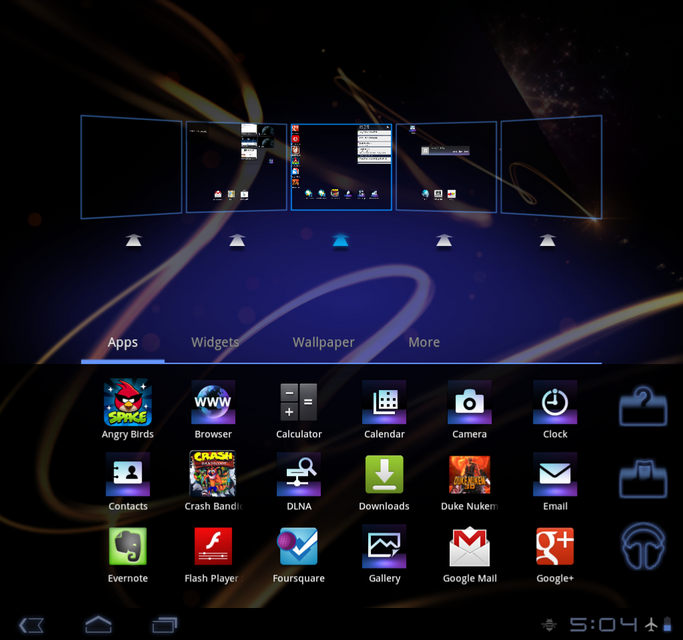This screenshot has height=640, width=683.
Task: Tap the headphones Music icon
Action: pyautogui.click(x=643, y=547)
